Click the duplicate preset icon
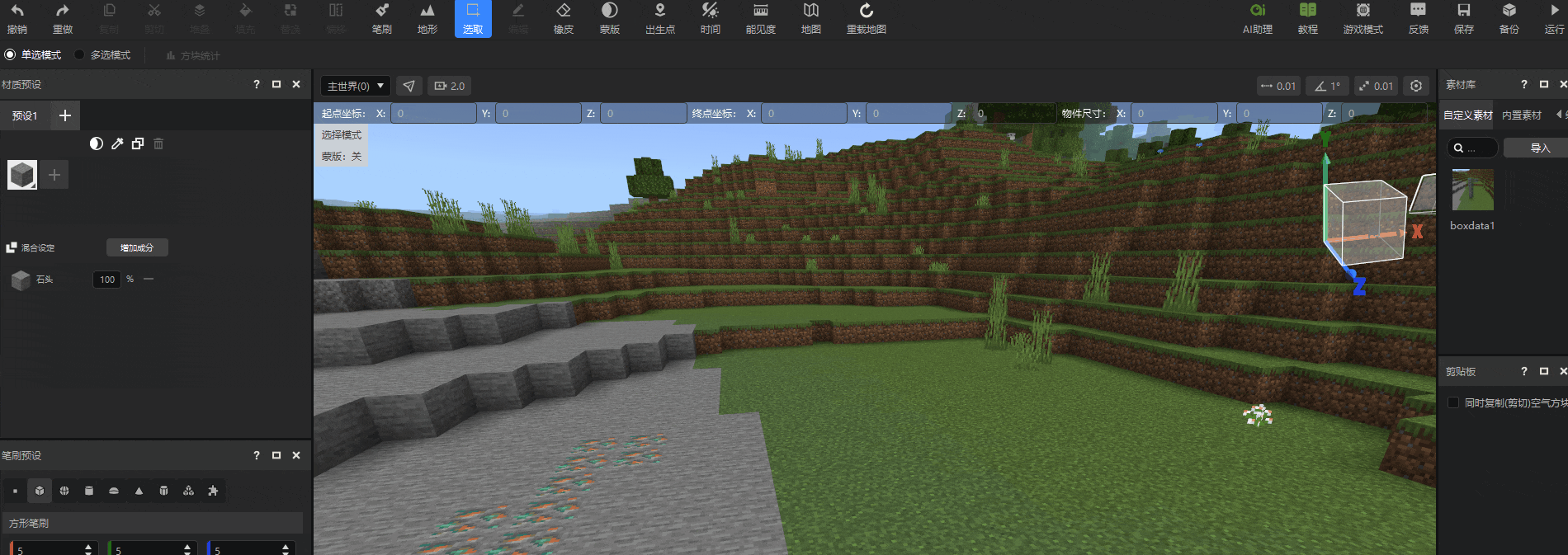Viewport: 1568px width, 555px height. coord(138,143)
